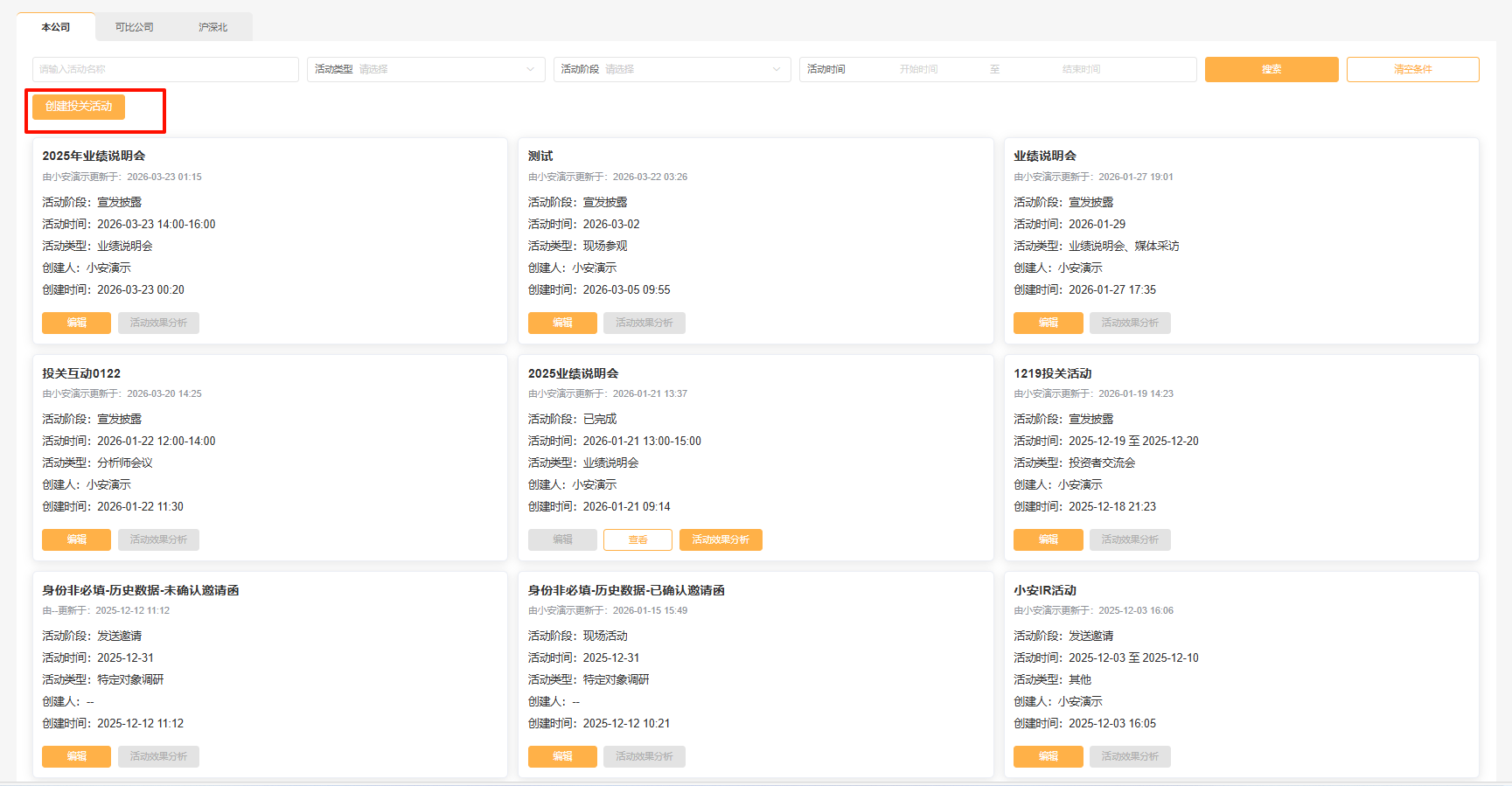Click 编辑 on 身份非必填-历史数据-已确认邀请函 card

562,756
